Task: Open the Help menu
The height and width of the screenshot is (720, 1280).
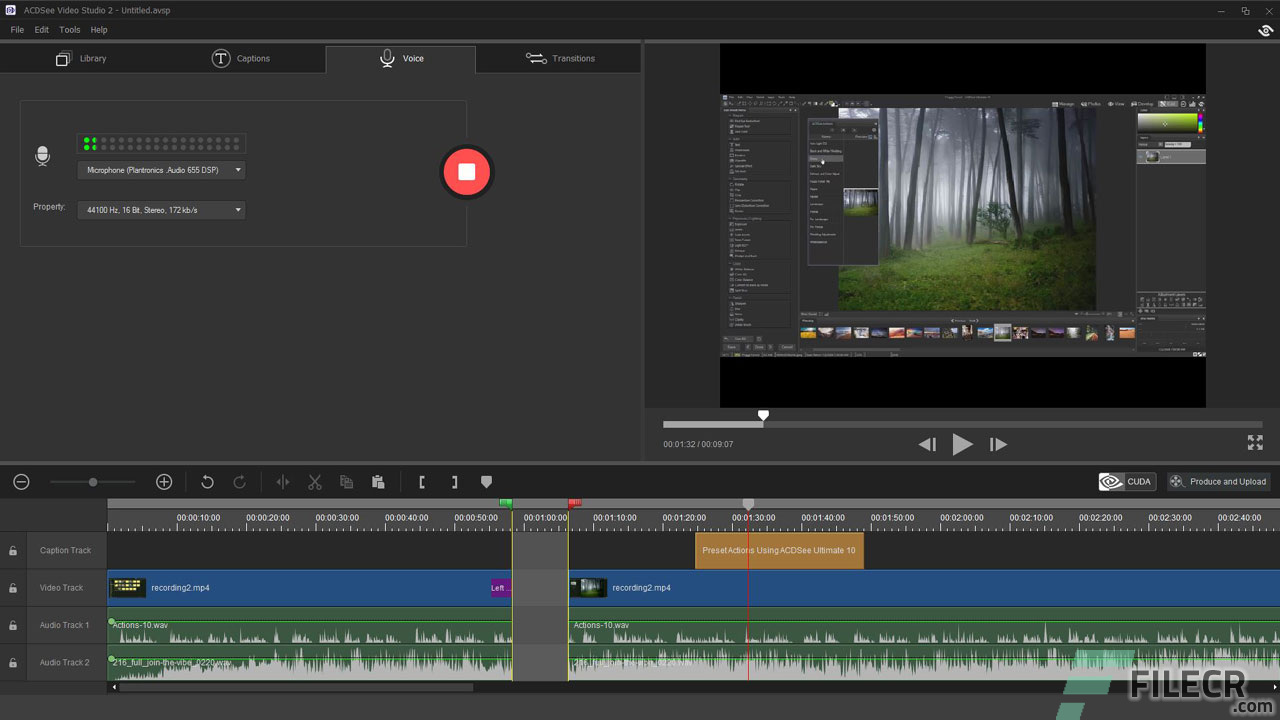Action: click(99, 30)
